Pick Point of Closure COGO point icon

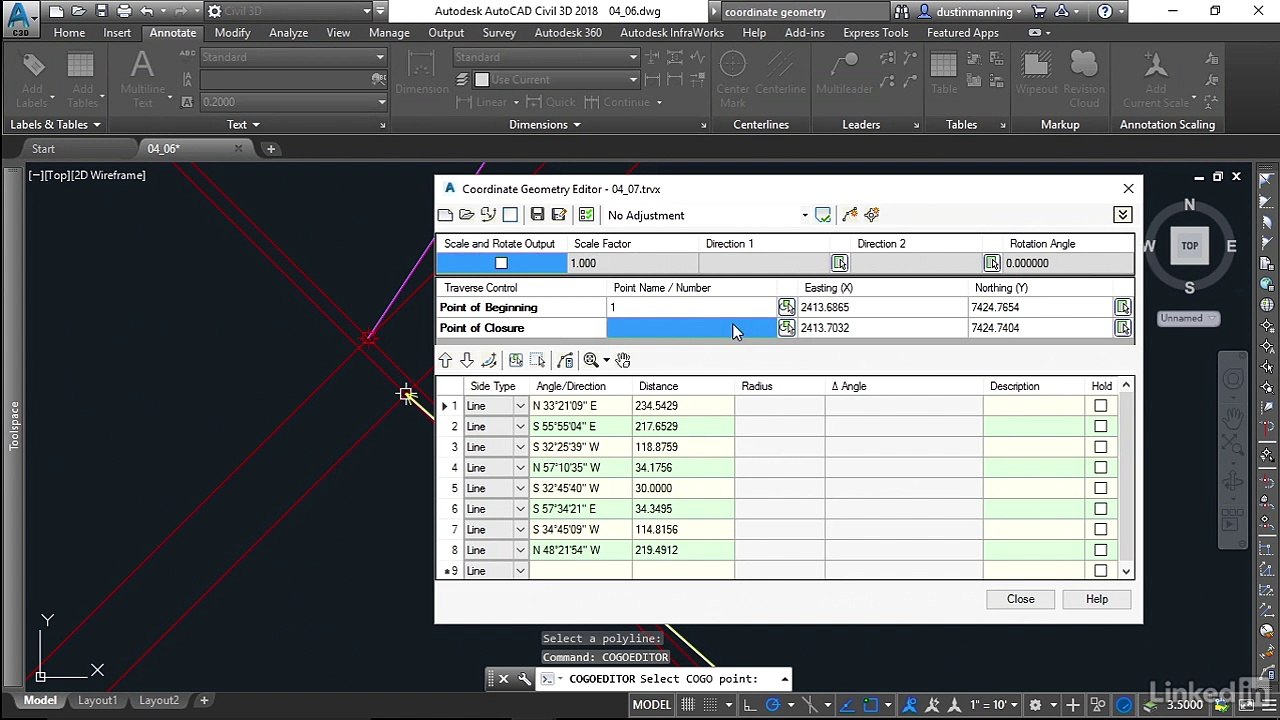pos(786,328)
